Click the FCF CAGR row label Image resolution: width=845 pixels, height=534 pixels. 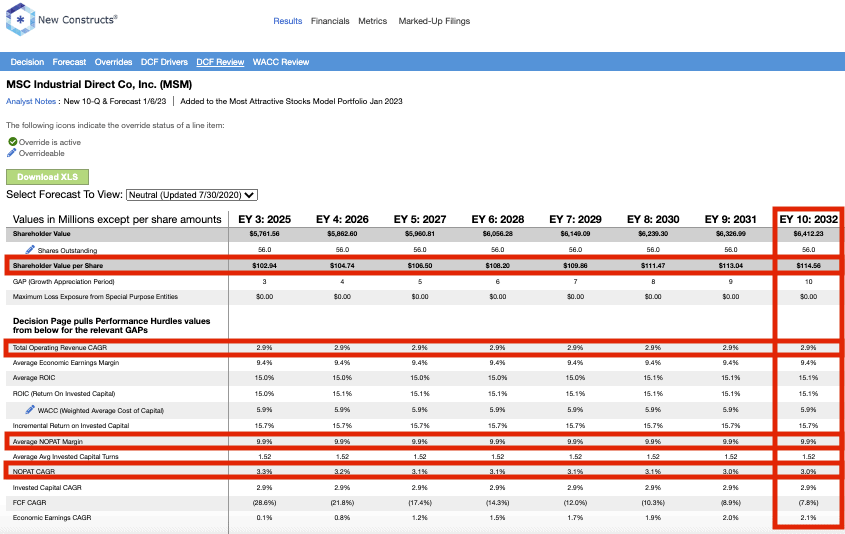click(x=30, y=503)
